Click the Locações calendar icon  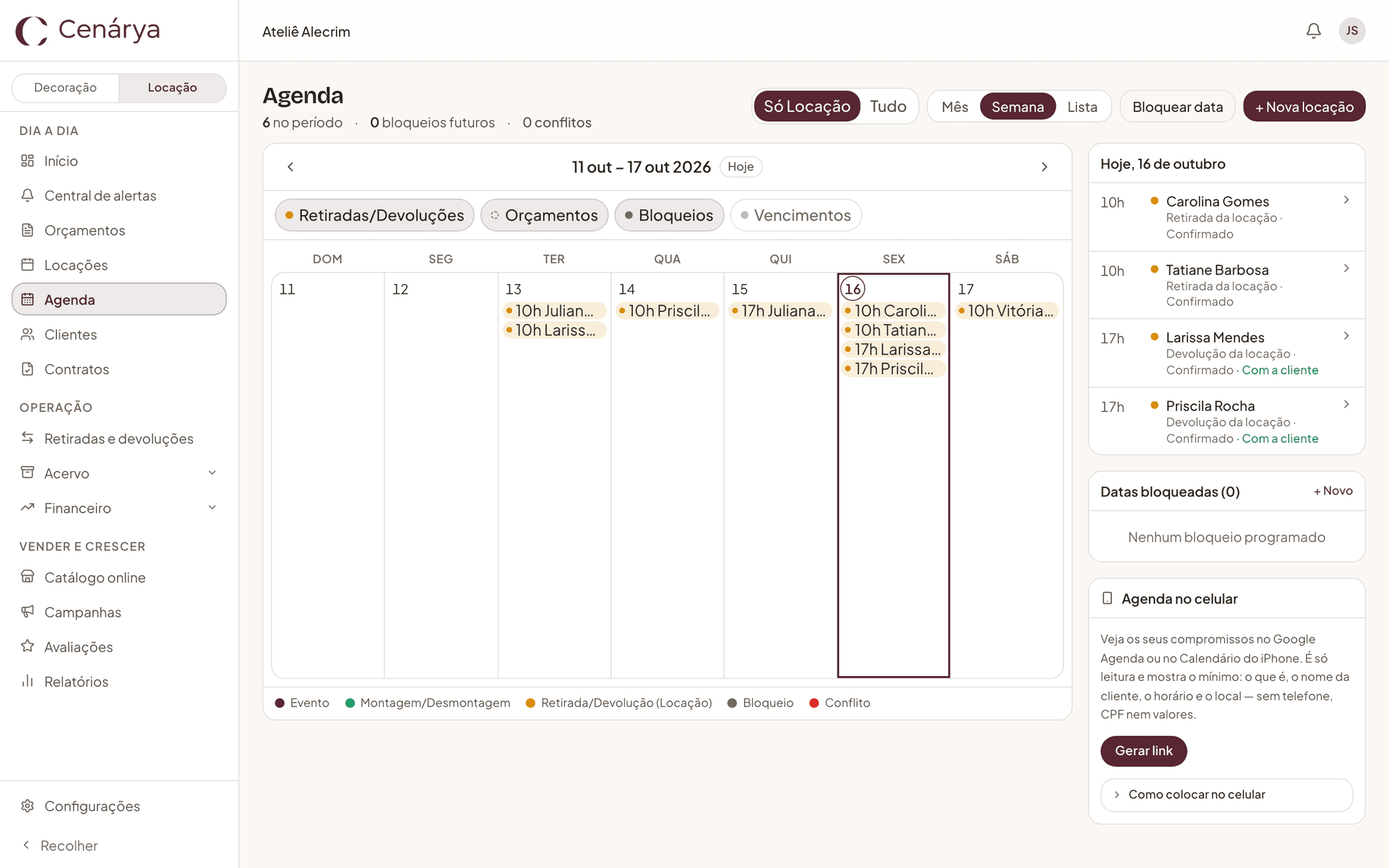(27, 264)
